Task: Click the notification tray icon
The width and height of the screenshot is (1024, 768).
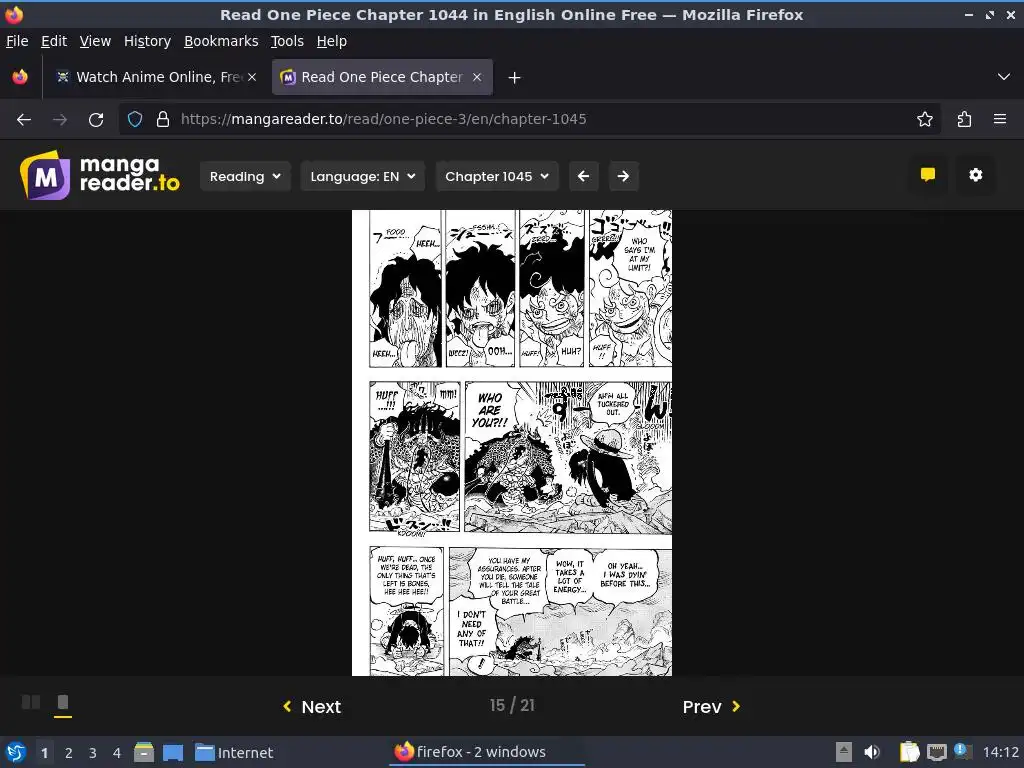Action: (x=963, y=752)
